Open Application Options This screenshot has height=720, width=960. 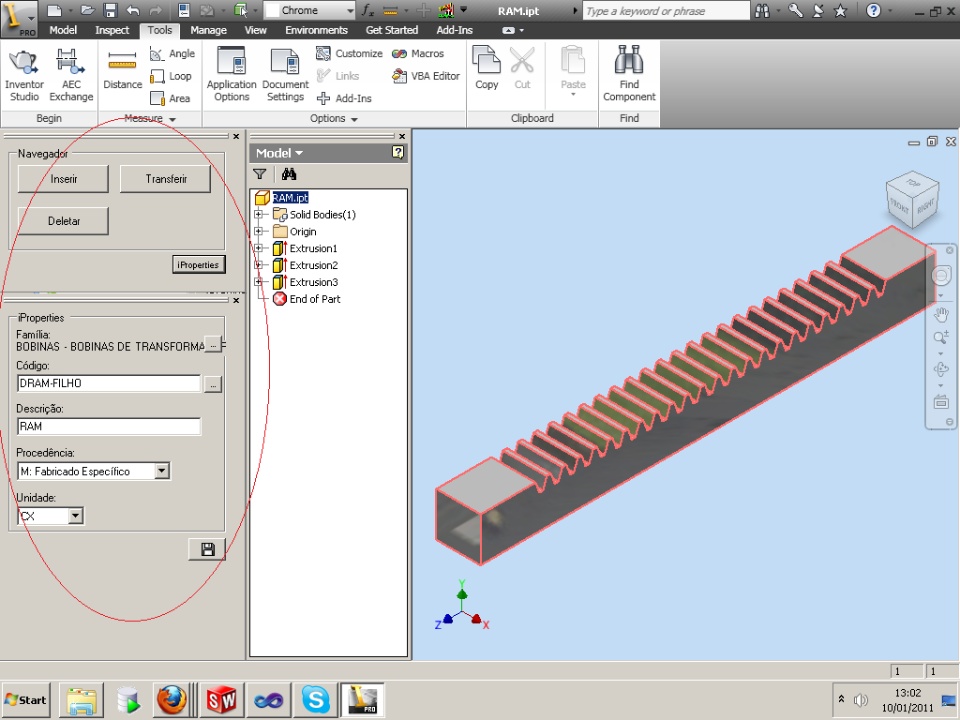(231, 75)
